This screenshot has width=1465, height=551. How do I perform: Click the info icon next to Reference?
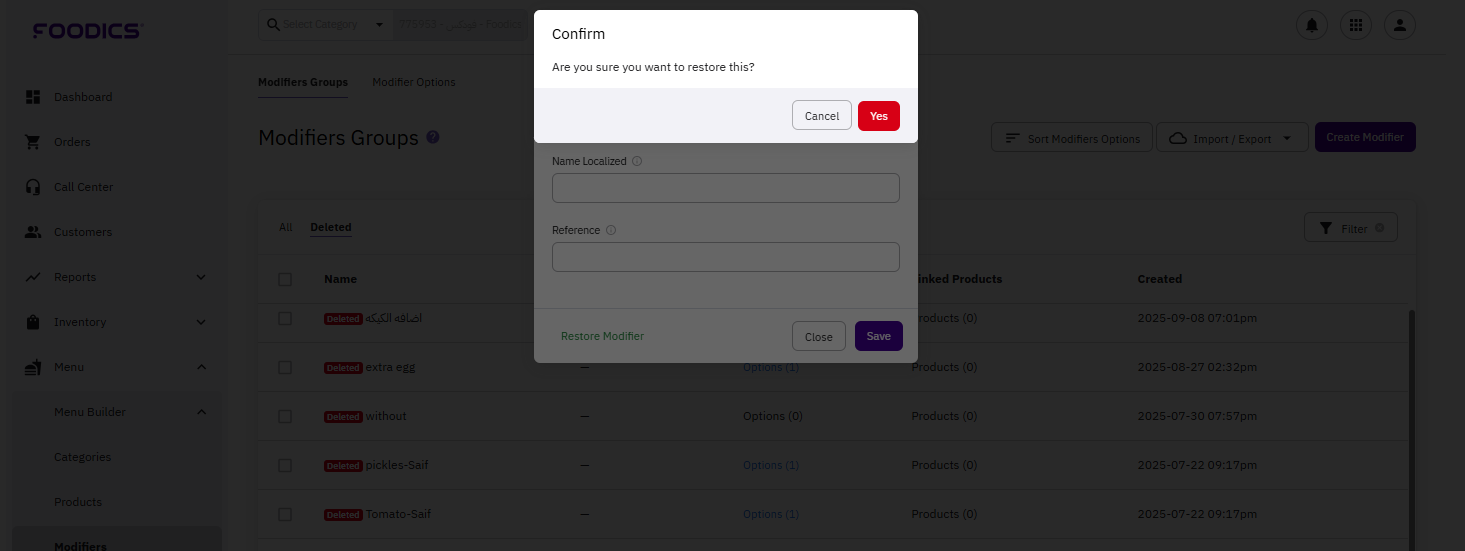coord(611,230)
